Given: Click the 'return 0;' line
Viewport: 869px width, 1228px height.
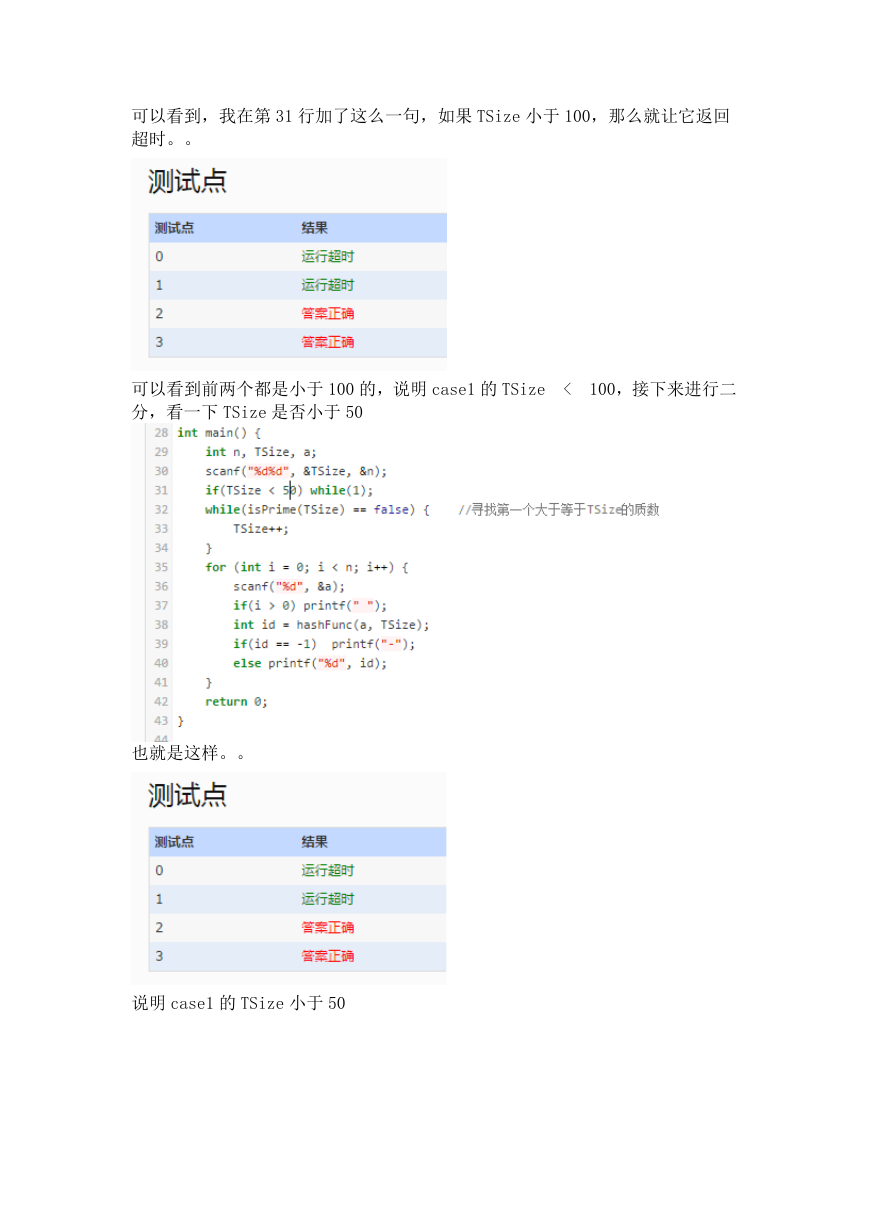Looking at the screenshot, I should click(236, 701).
